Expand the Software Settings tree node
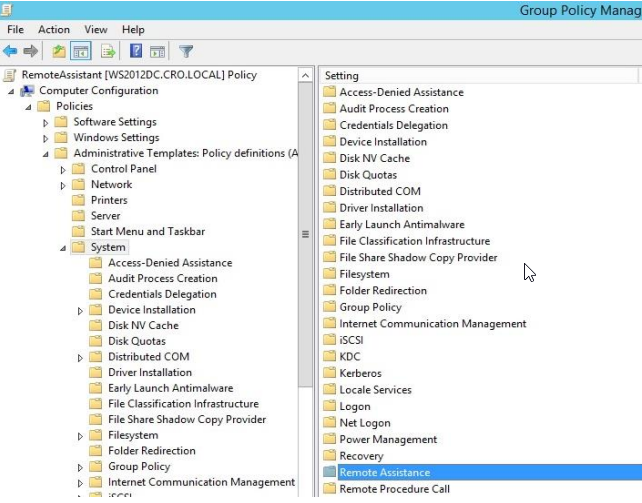642x503 pixels. coord(46,123)
